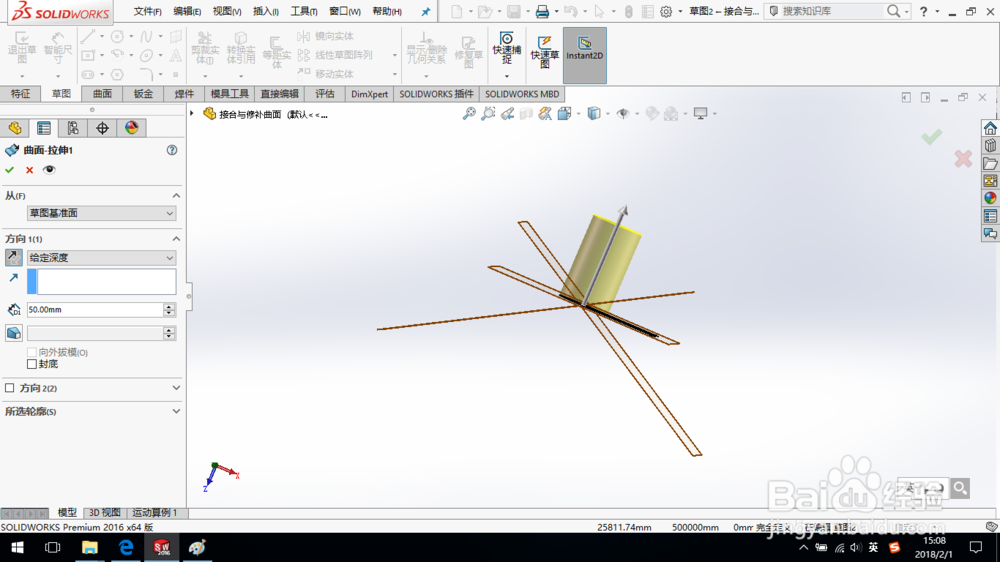Select the 3D 视图 bottom tab

(105, 512)
